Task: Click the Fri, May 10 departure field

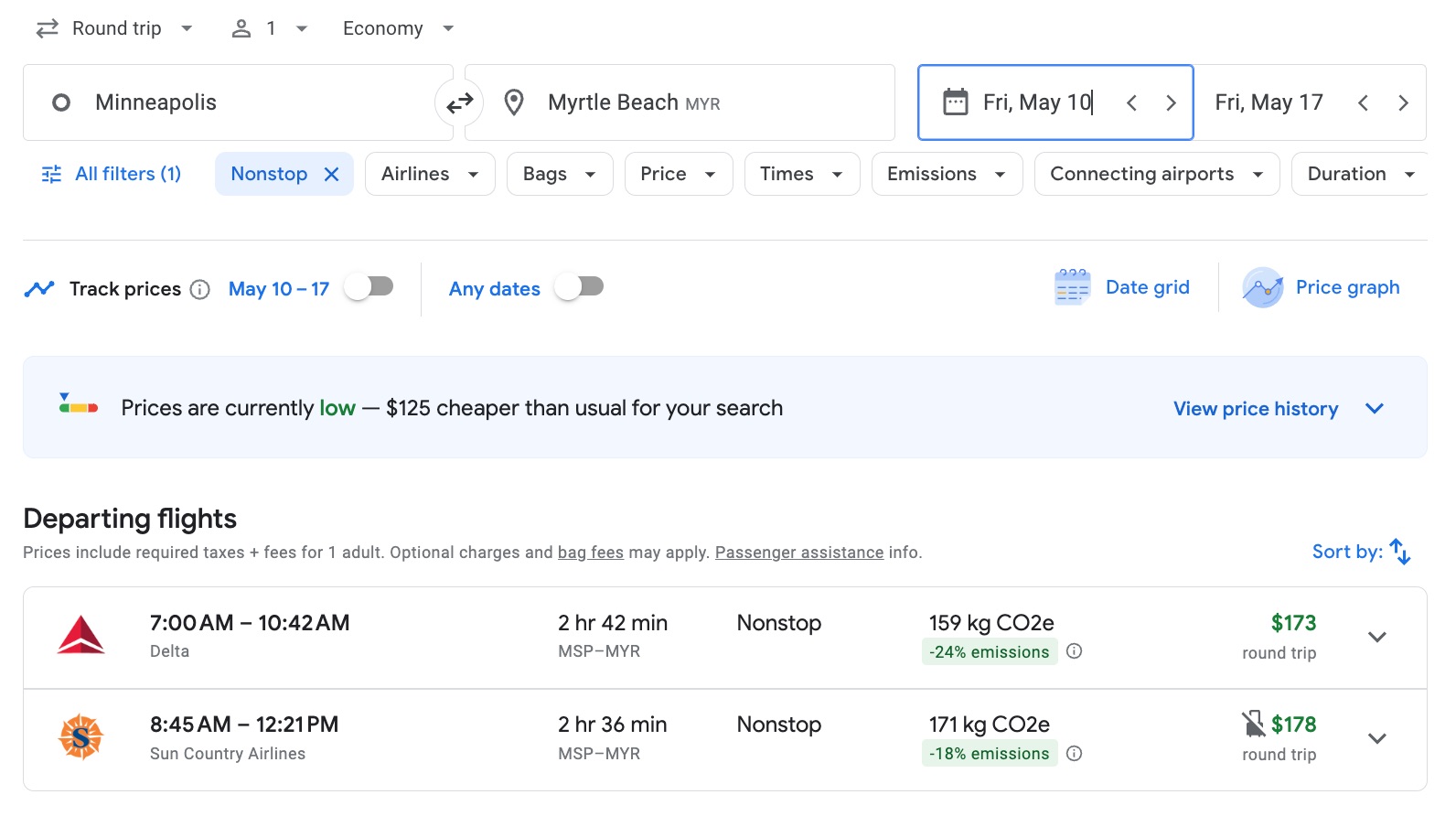Action: tap(1055, 102)
